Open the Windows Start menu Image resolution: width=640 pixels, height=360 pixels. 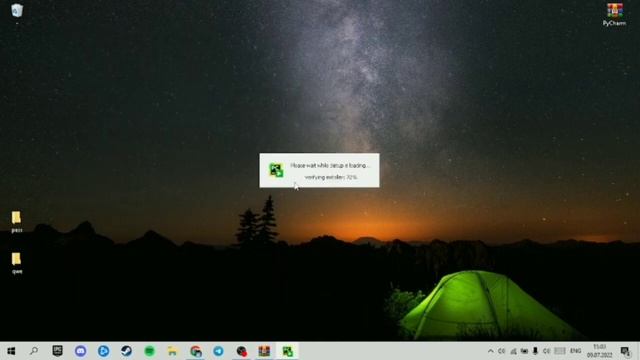pyautogui.click(x=11, y=351)
